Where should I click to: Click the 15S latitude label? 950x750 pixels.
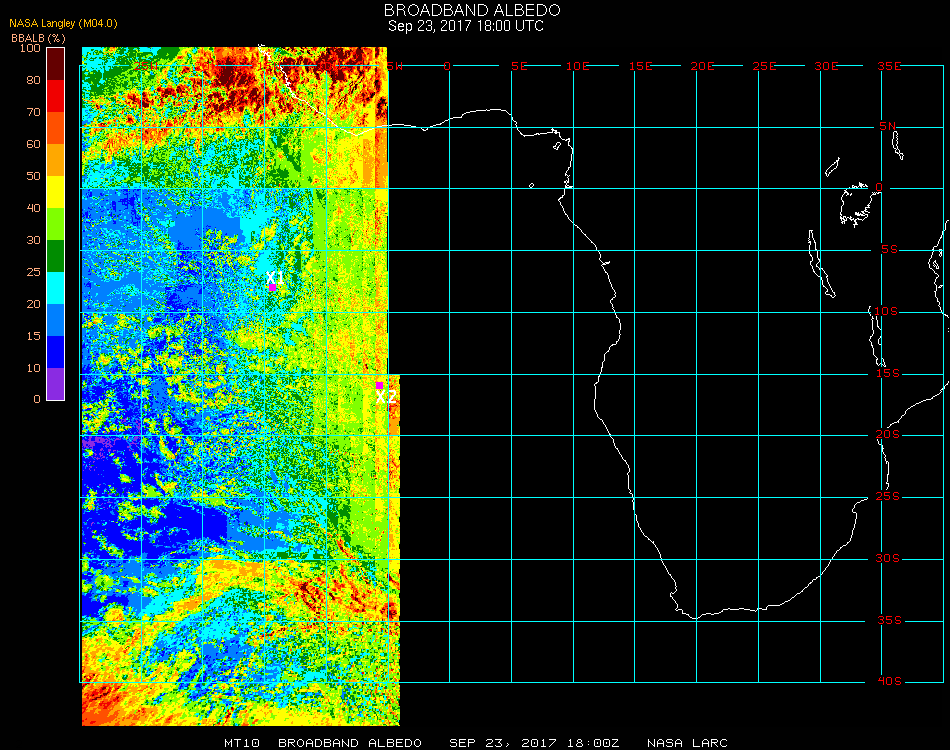click(888, 373)
